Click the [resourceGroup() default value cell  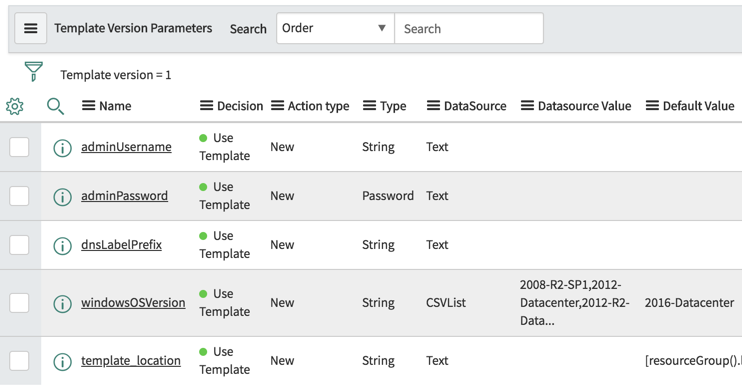point(693,361)
